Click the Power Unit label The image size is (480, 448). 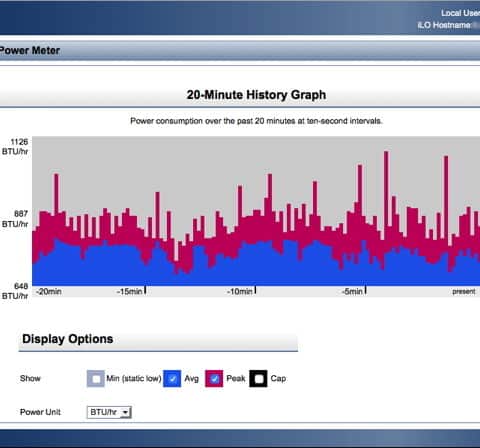pyautogui.click(x=40, y=412)
